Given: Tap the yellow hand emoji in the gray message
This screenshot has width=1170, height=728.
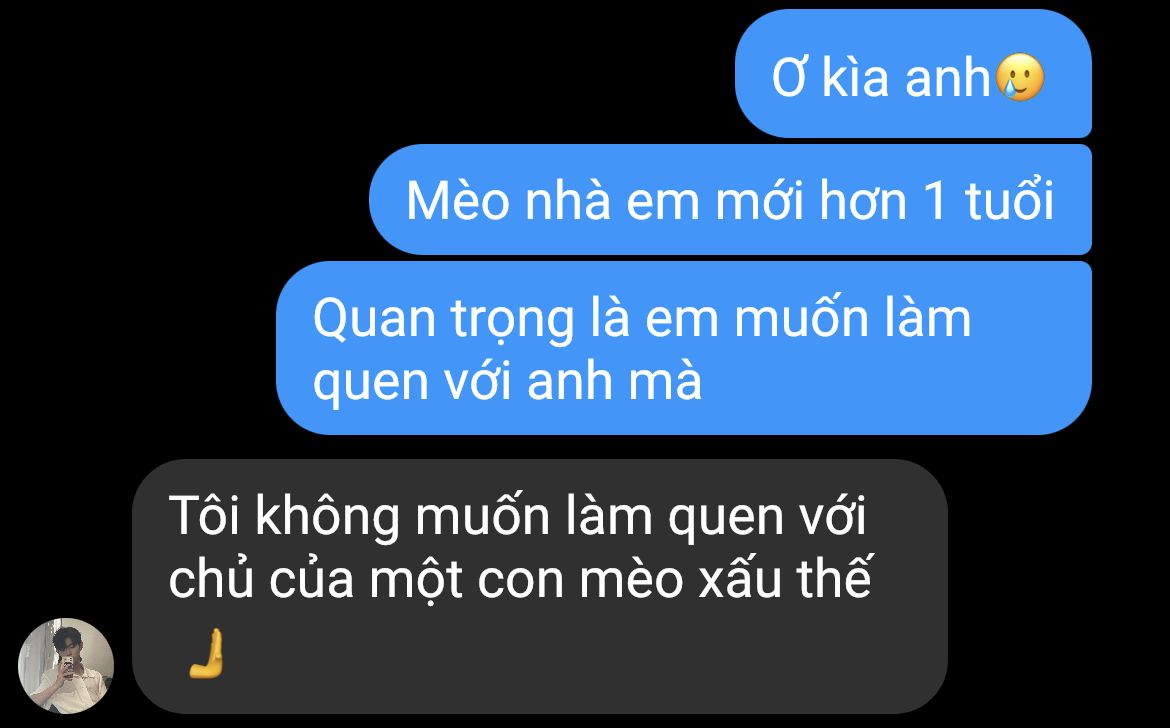Looking at the screenshot, I should point(206,653).
